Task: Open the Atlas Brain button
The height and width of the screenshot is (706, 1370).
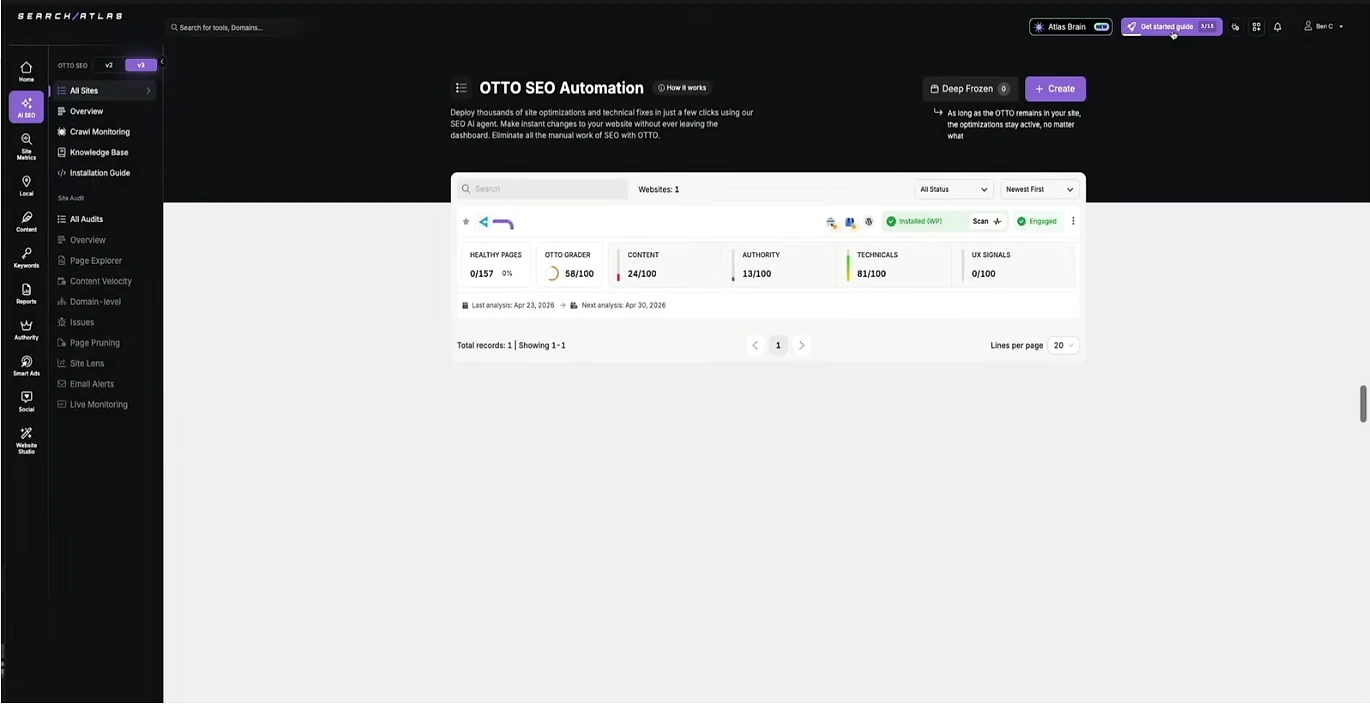Action: tap(1071, 27)
